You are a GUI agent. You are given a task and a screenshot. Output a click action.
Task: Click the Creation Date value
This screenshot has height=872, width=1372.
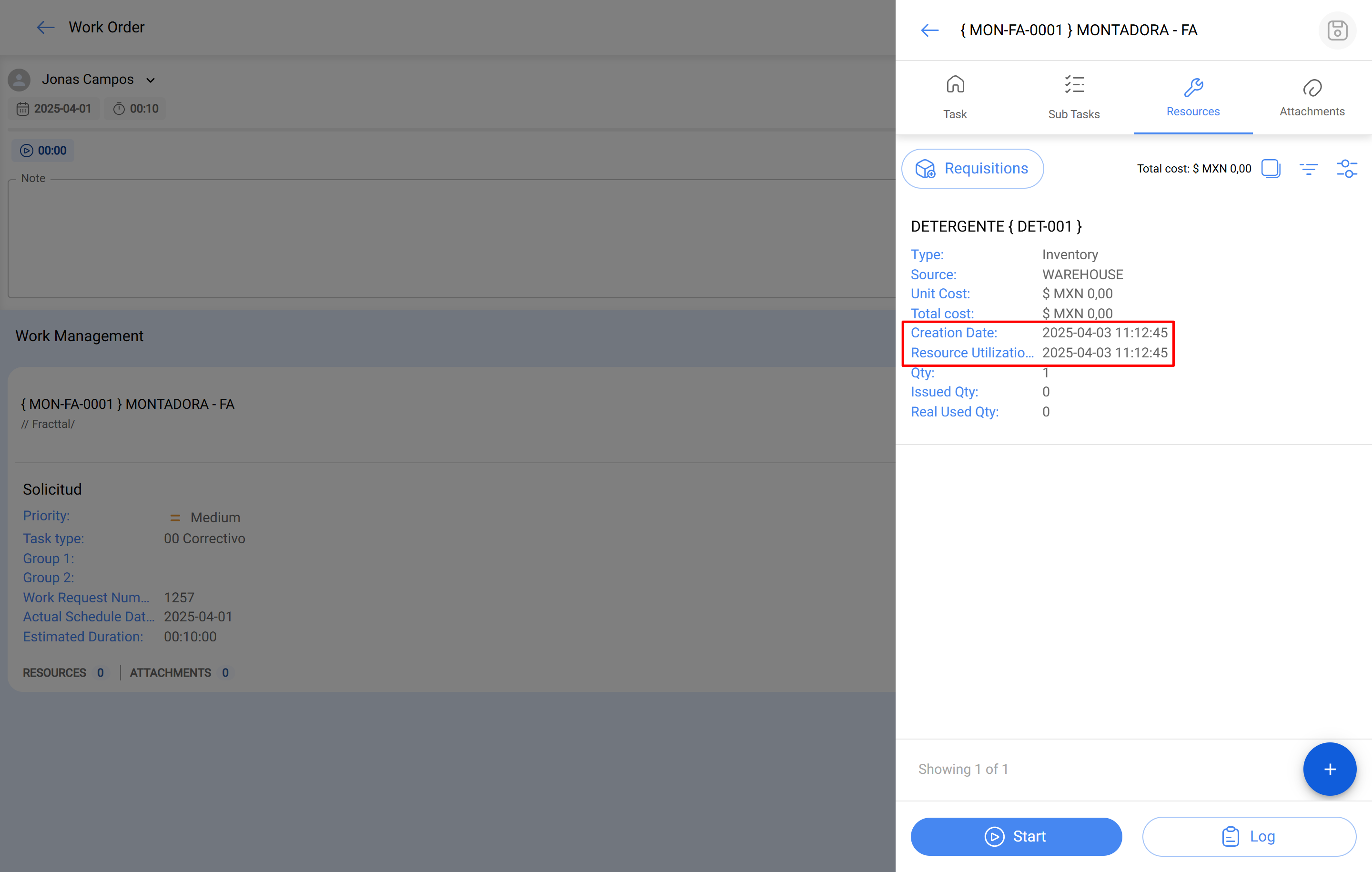pyautogui.click(x=1105, y=333)
